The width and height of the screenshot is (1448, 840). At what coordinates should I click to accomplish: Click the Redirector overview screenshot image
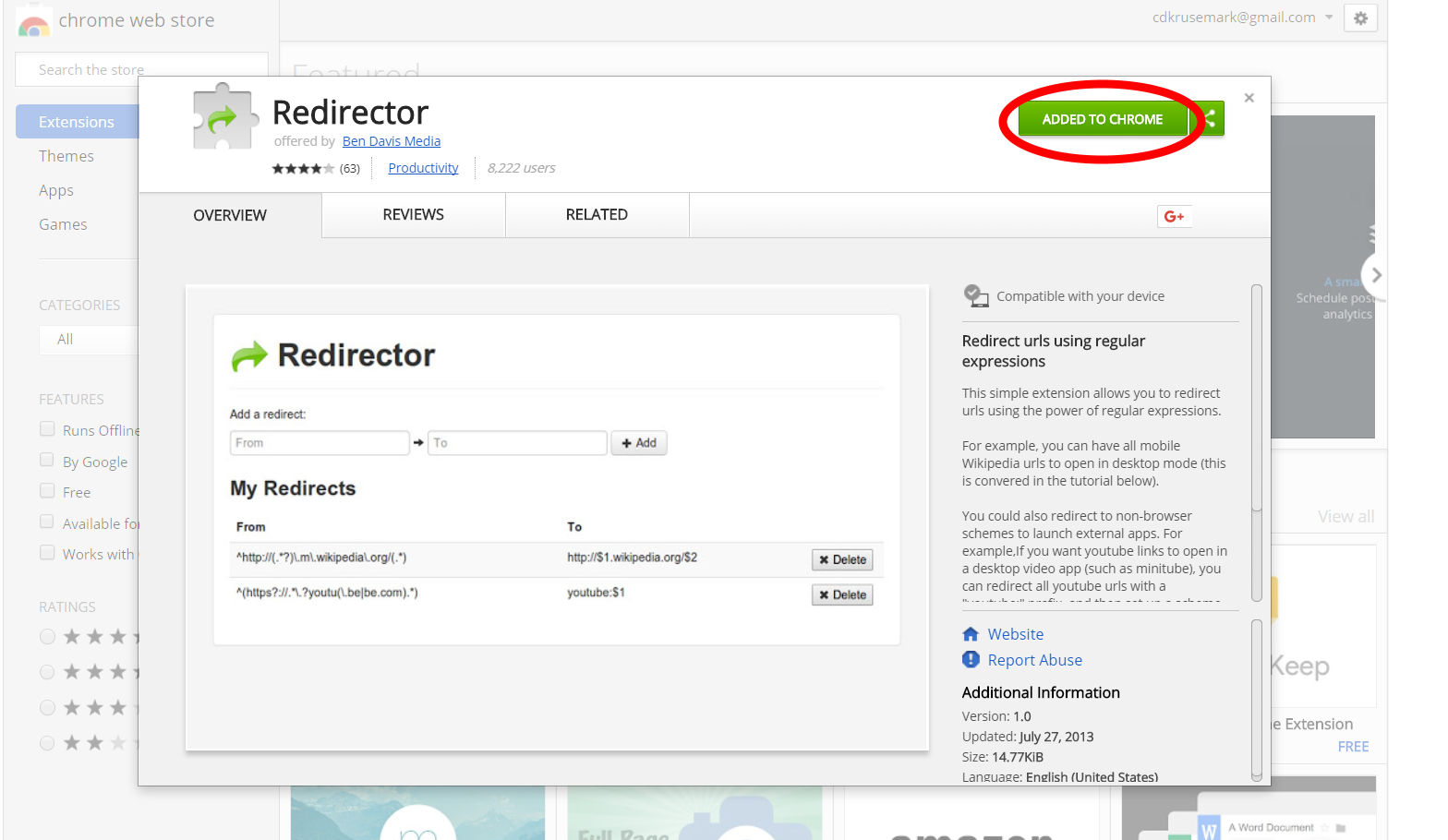(x=557, y=518)
